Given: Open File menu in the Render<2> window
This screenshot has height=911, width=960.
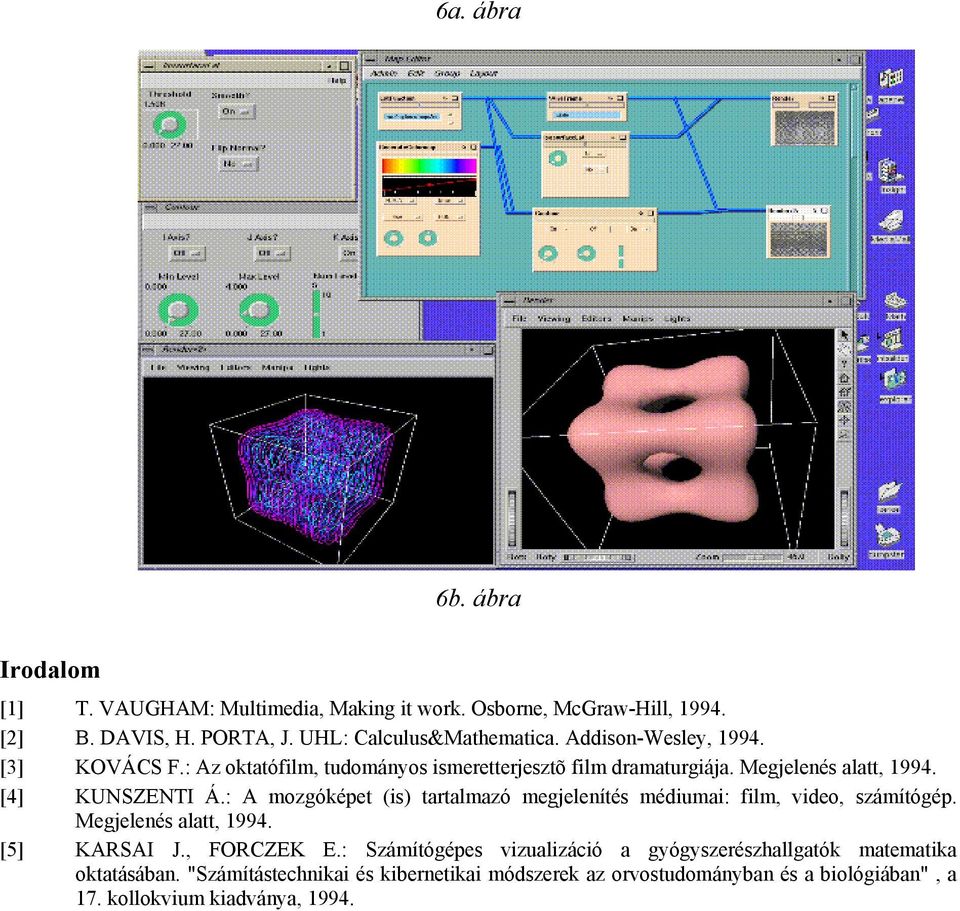Looking at the screenshot, I should coord(158,367).
